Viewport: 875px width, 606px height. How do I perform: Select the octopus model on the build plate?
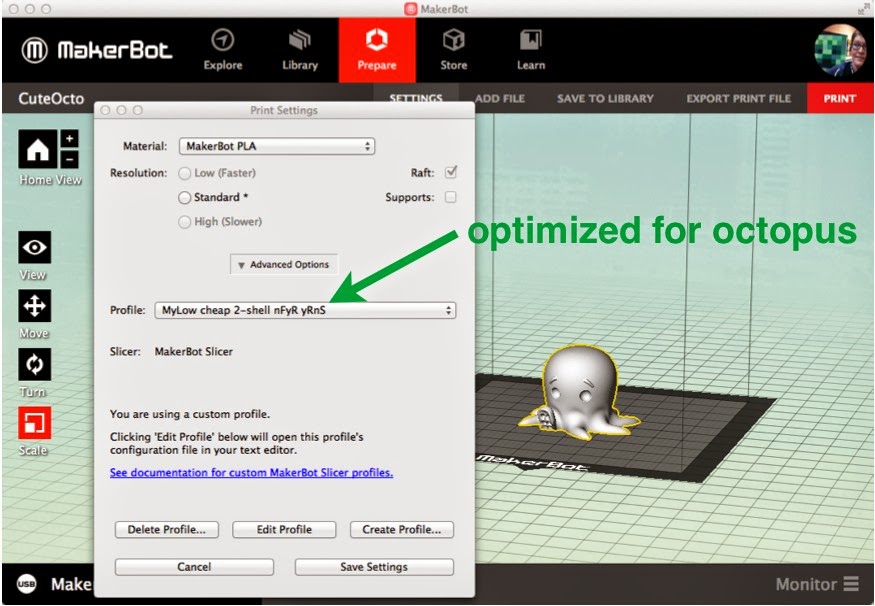578,393
